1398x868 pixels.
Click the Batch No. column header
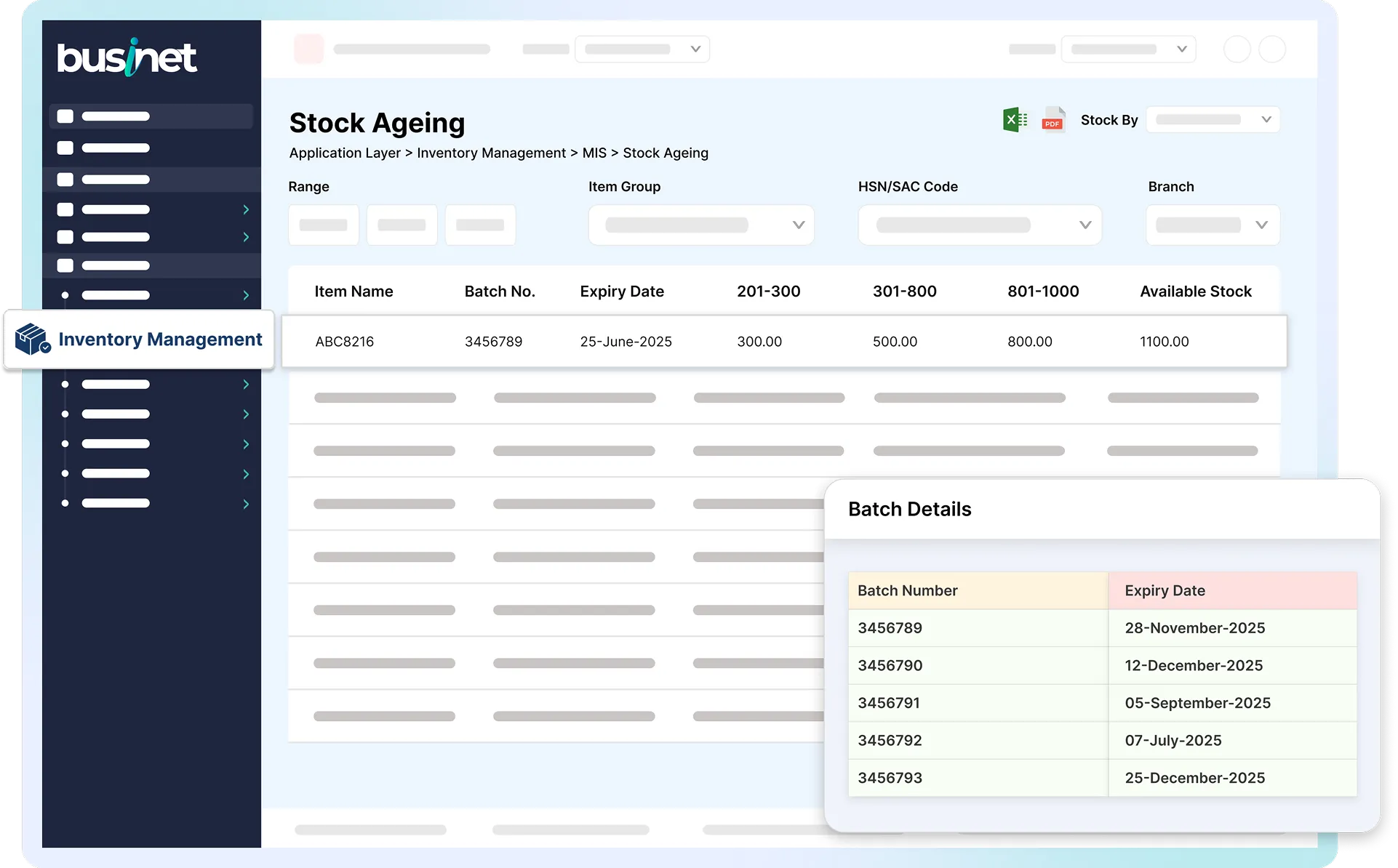pos(500,292)
